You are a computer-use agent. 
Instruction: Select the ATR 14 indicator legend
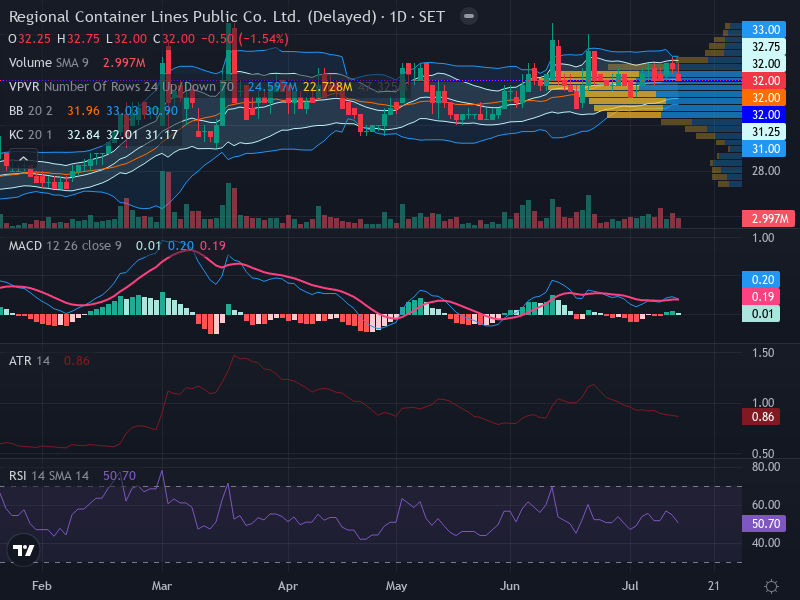click(x=29, y=361)
